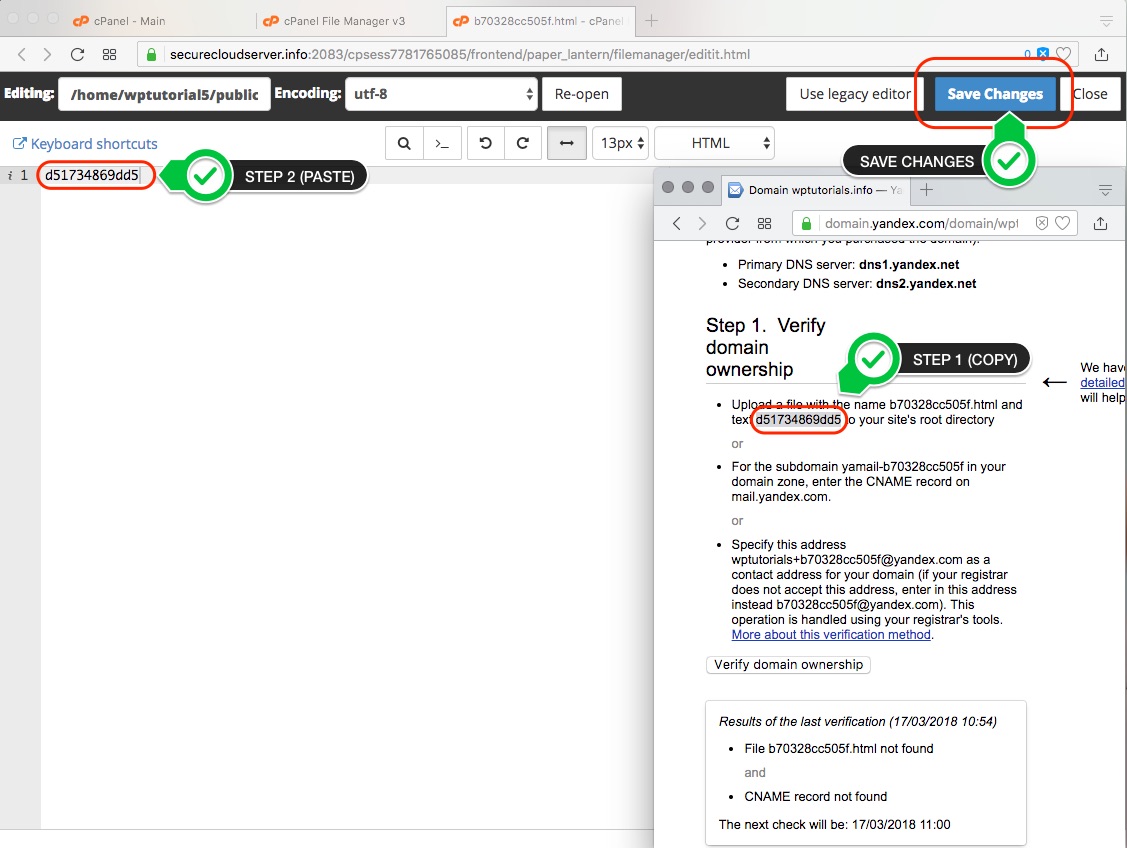Click the dns1.yandex.net primary server text
Screen dimensions: 1127x848
click(x=909, y=264)
